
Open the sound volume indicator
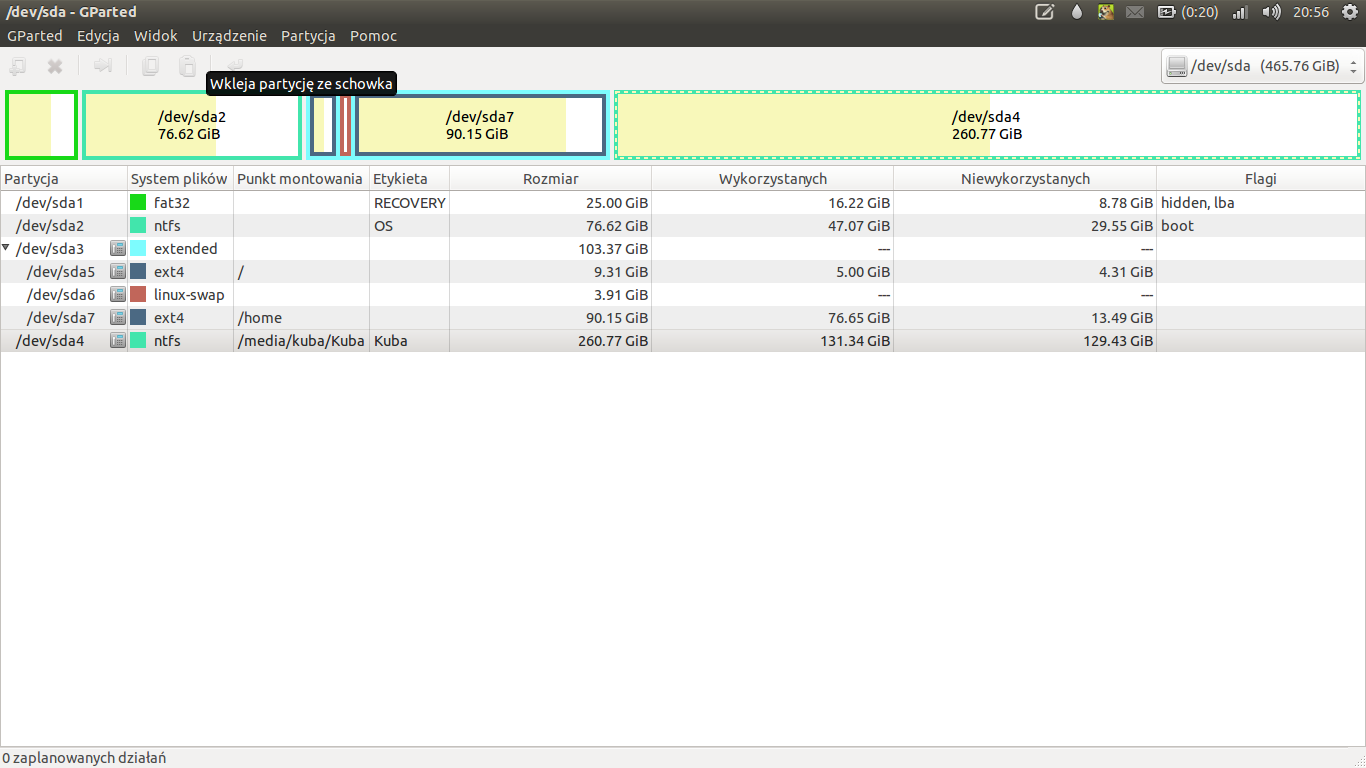(1271, 12)
